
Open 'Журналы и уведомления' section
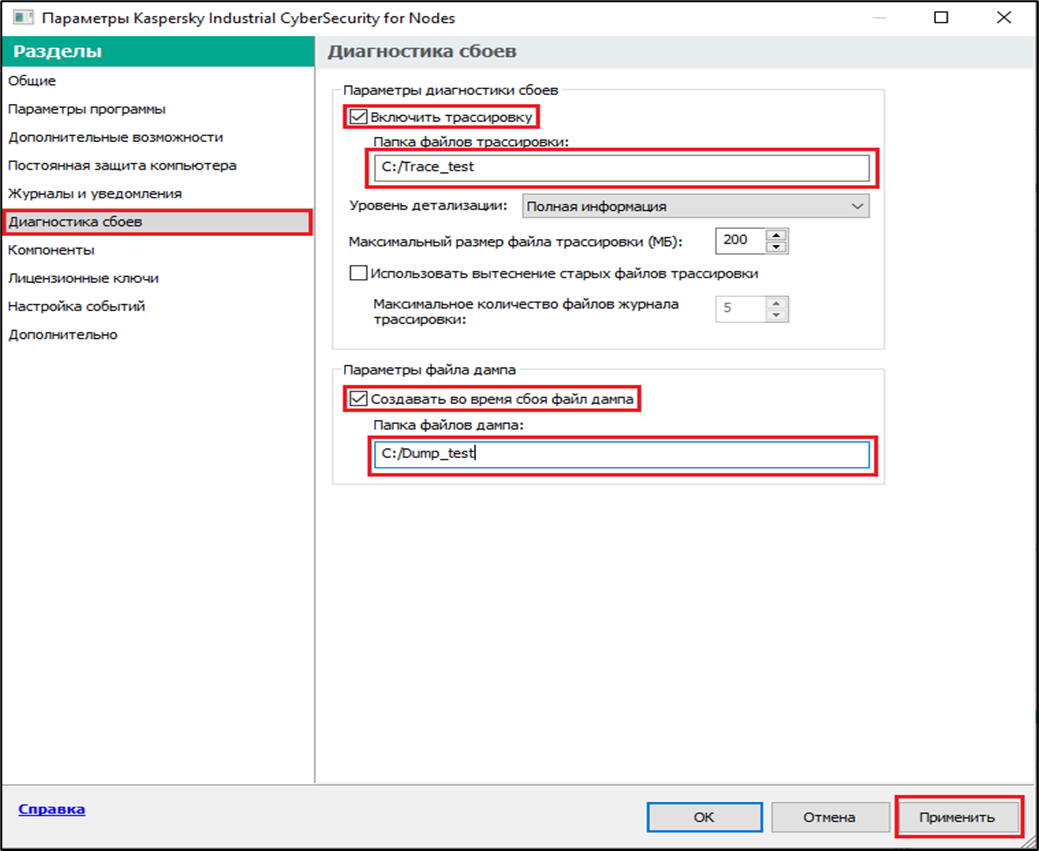pos(95,193)
